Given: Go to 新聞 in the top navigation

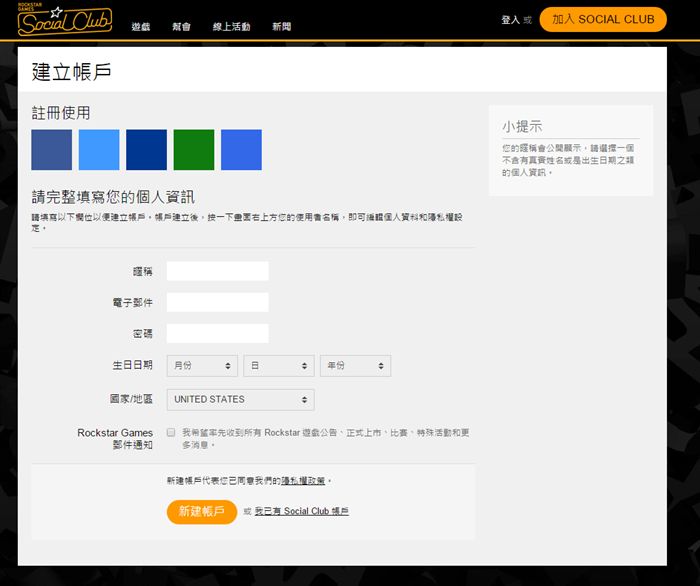Looking at the screenshot, I should 282,26.
